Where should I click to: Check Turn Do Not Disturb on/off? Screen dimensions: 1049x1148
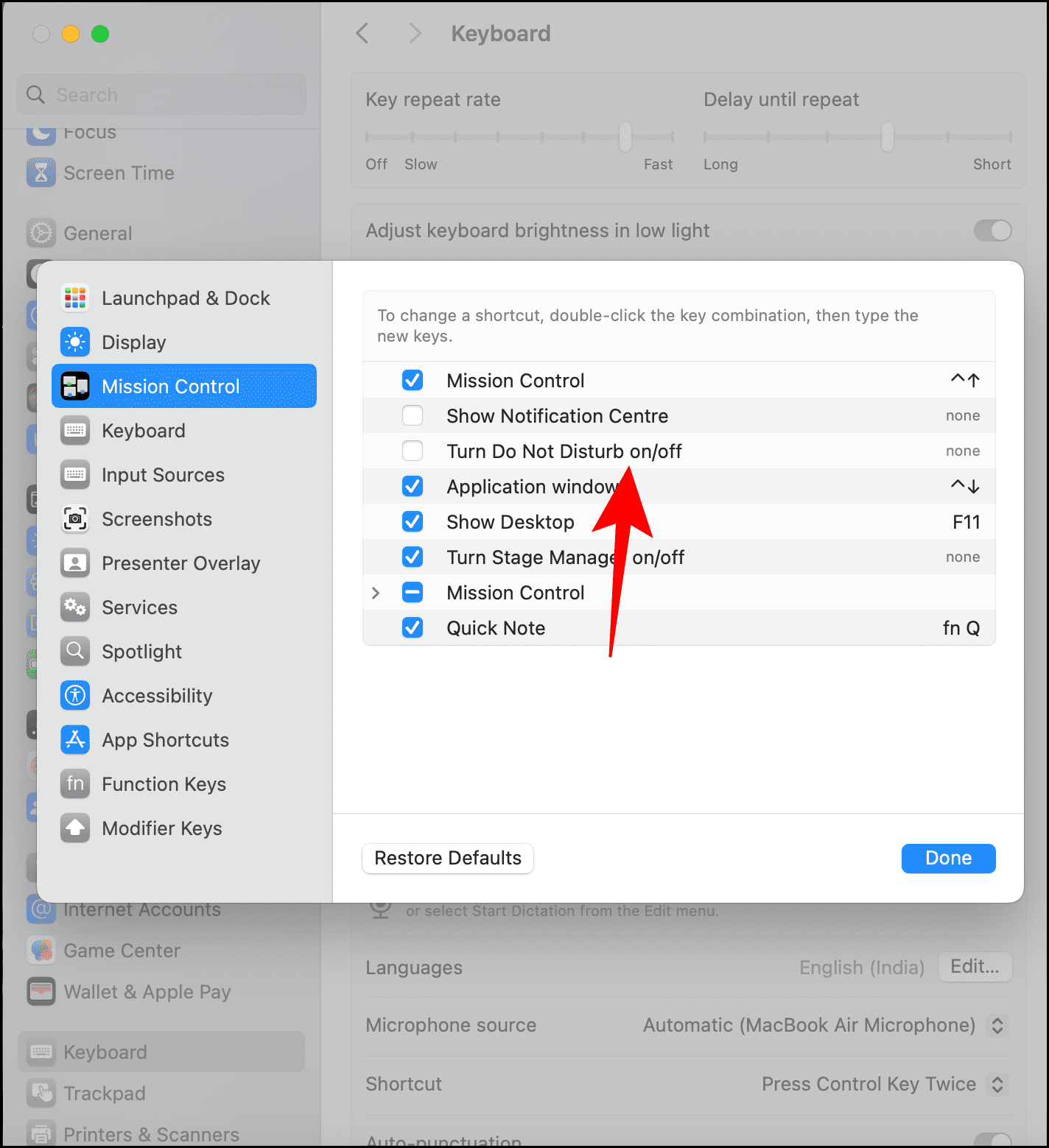[x=413, y=451]
